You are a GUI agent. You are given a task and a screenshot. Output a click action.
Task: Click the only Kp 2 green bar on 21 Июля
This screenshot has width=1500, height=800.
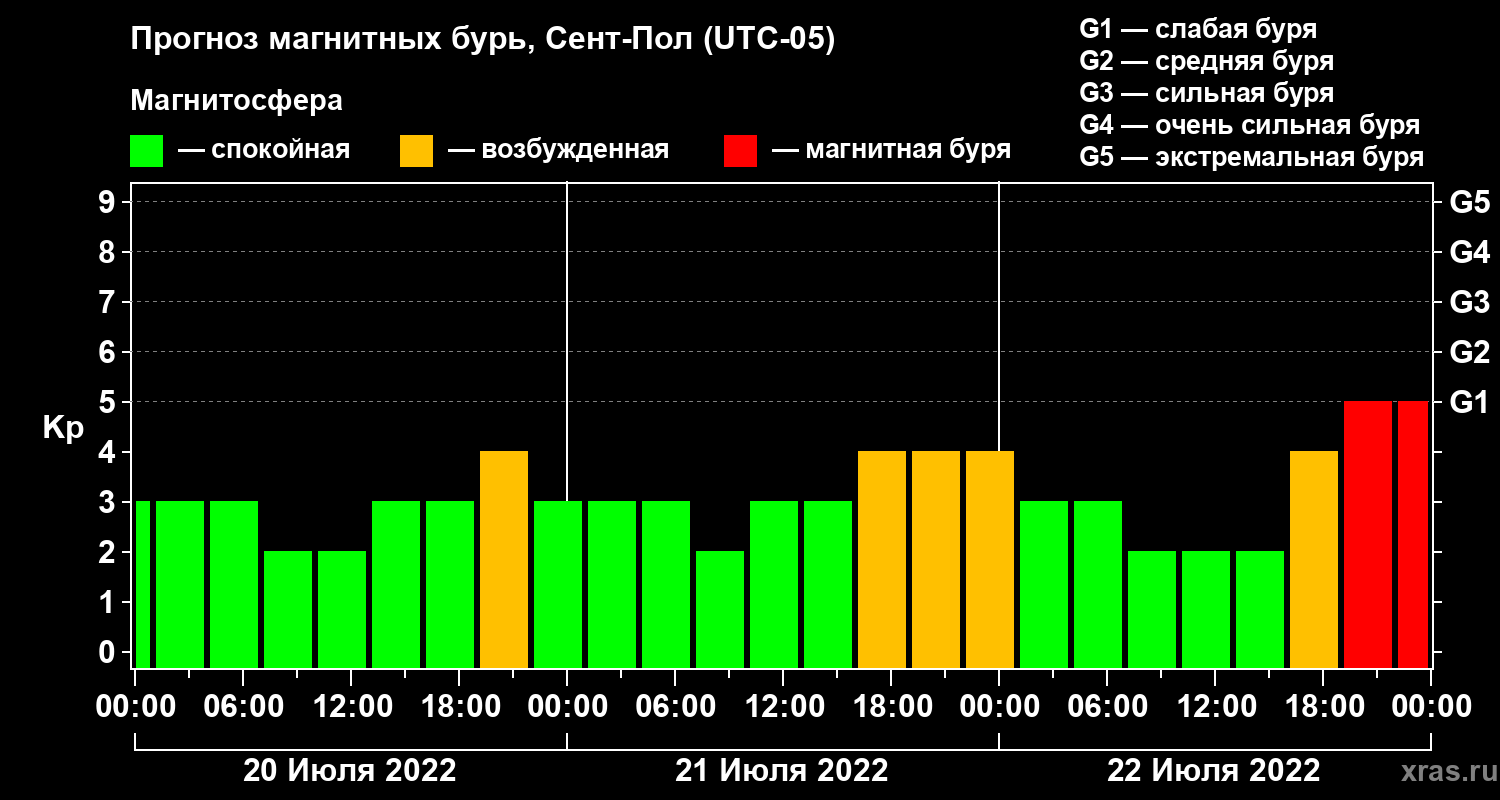(x=720, y=609)
